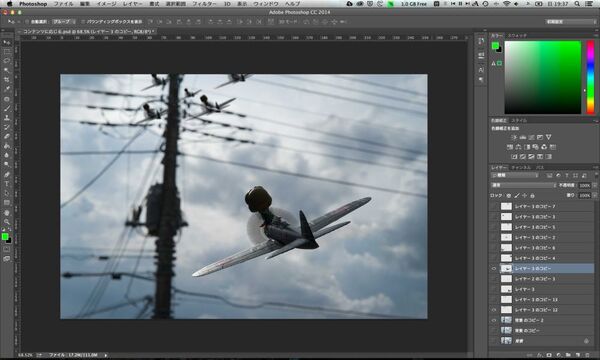The width and height of the screenshot is (600, 360).
Task: Add a Levels adjustment
Action: (x=523, y=137)
